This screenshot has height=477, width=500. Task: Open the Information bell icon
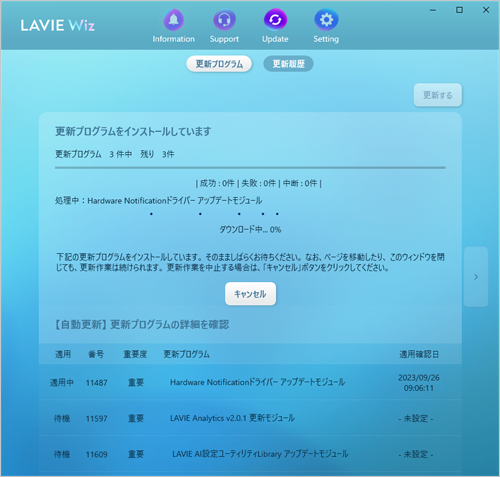pos(174,20)
